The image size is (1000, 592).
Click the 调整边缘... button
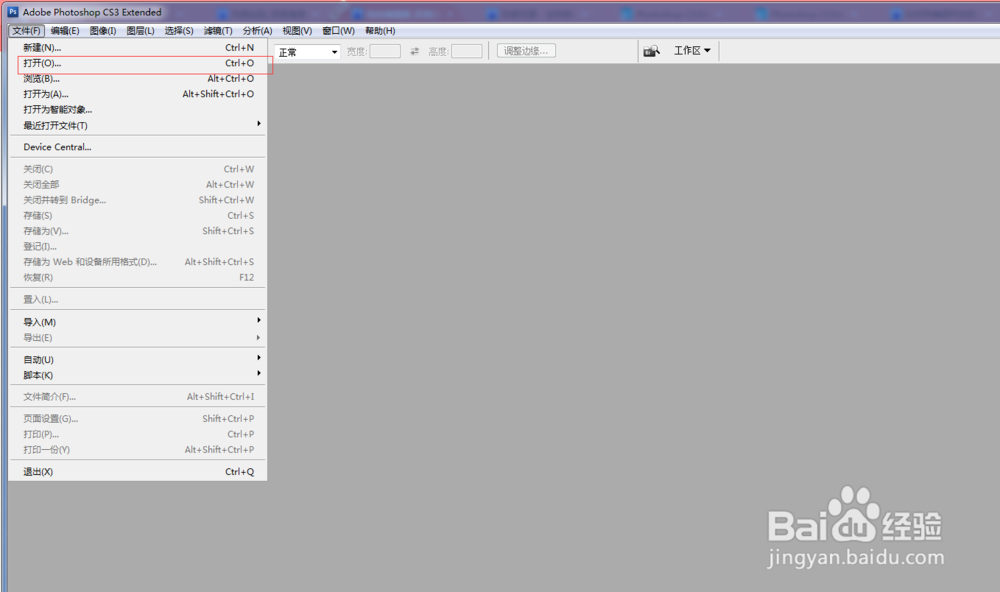point(526,51)
